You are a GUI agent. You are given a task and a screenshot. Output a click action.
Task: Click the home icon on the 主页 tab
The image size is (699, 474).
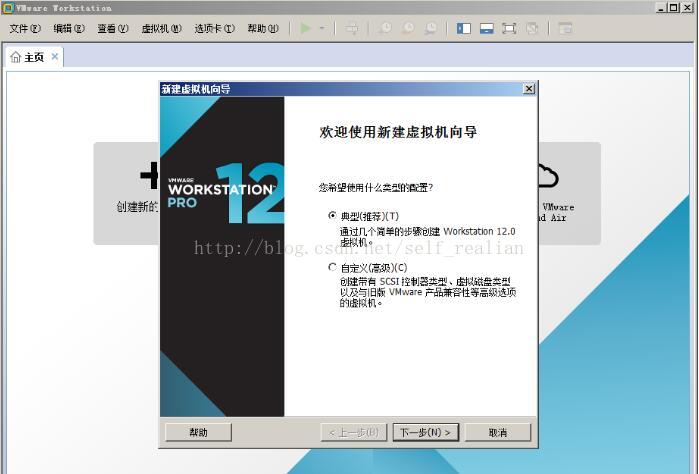point(16,57)
